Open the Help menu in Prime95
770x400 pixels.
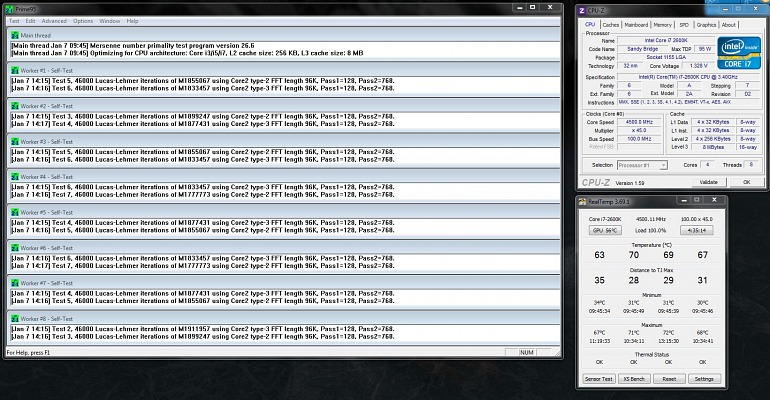[x=132, y=21]
